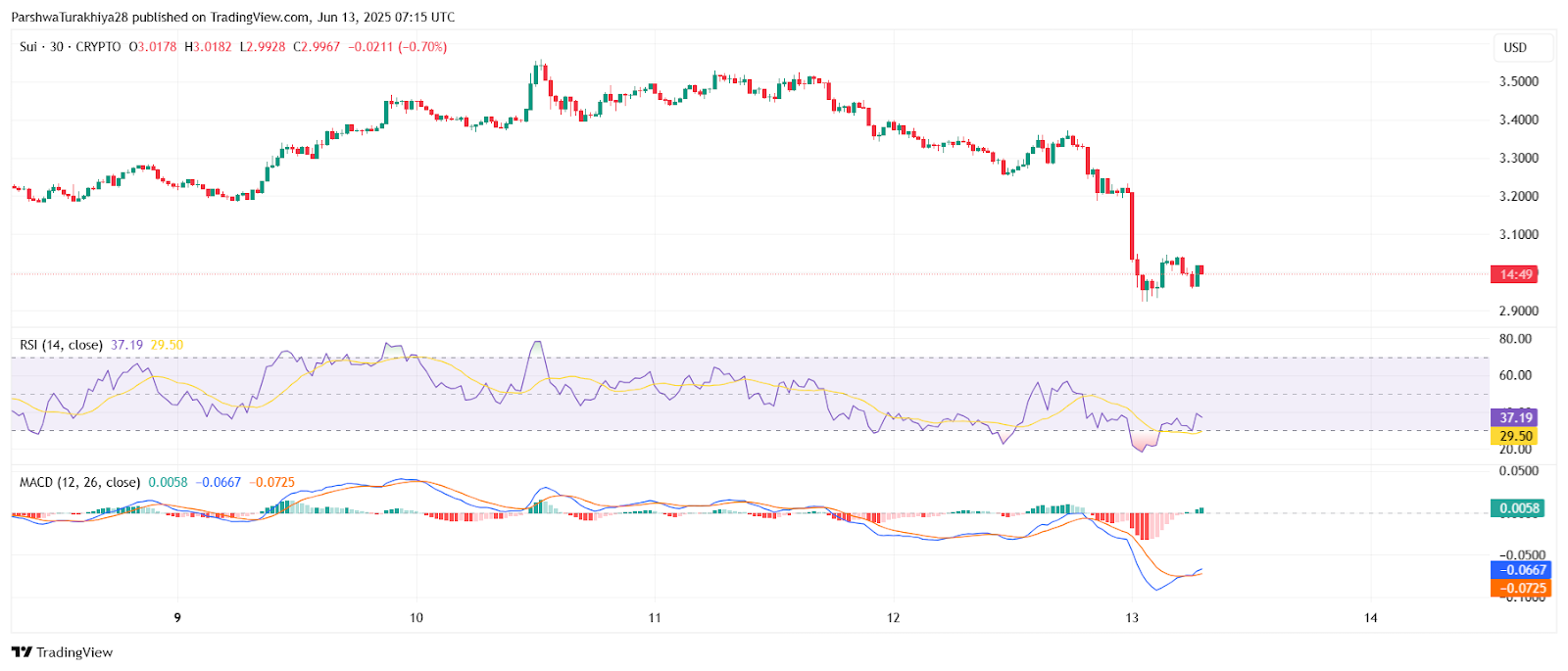This screenshot has height=671, width=1568.
Task: Click the Sui 30 CRYPTO symbol title
Action: click(x=71, y=47)
